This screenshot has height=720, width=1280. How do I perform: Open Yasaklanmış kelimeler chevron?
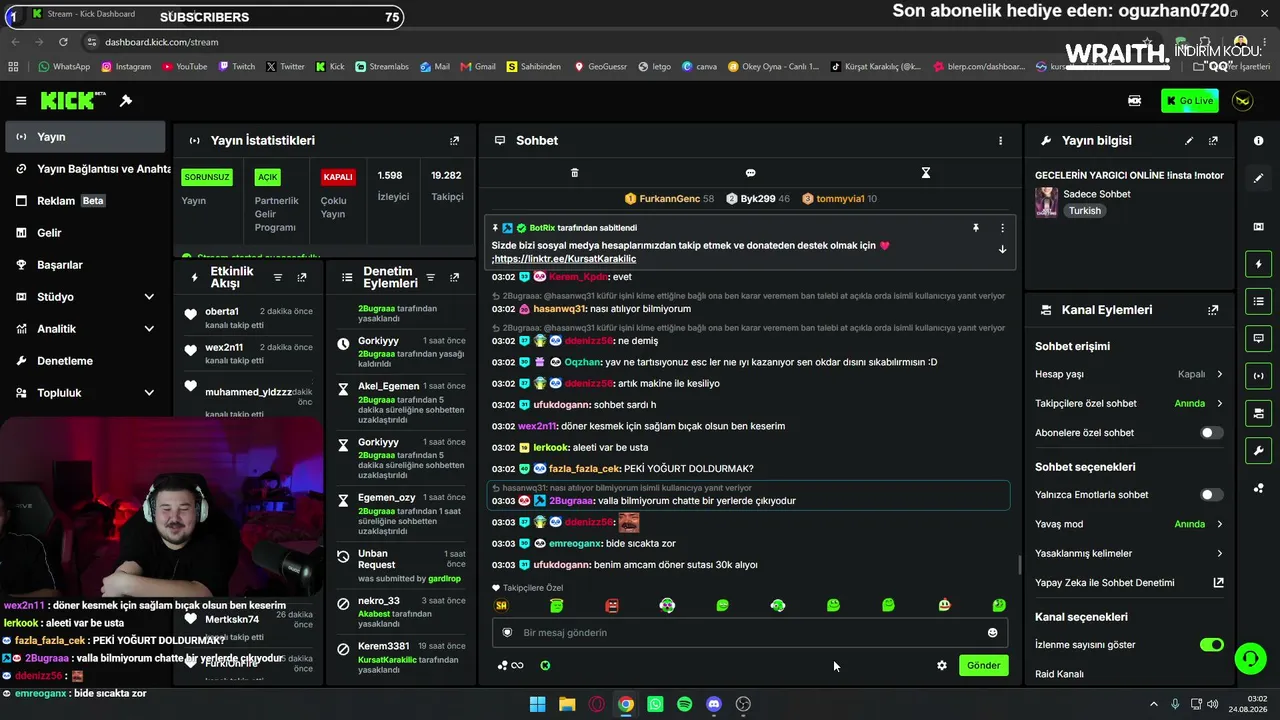coord(1219,553)
